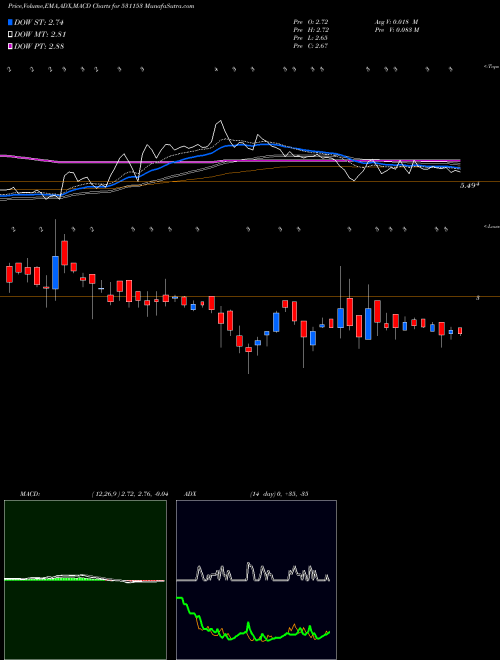The height and width of the screenshot is (660, 500).
Task: Click the last red candlestick on the right
Action: (460, 331)
